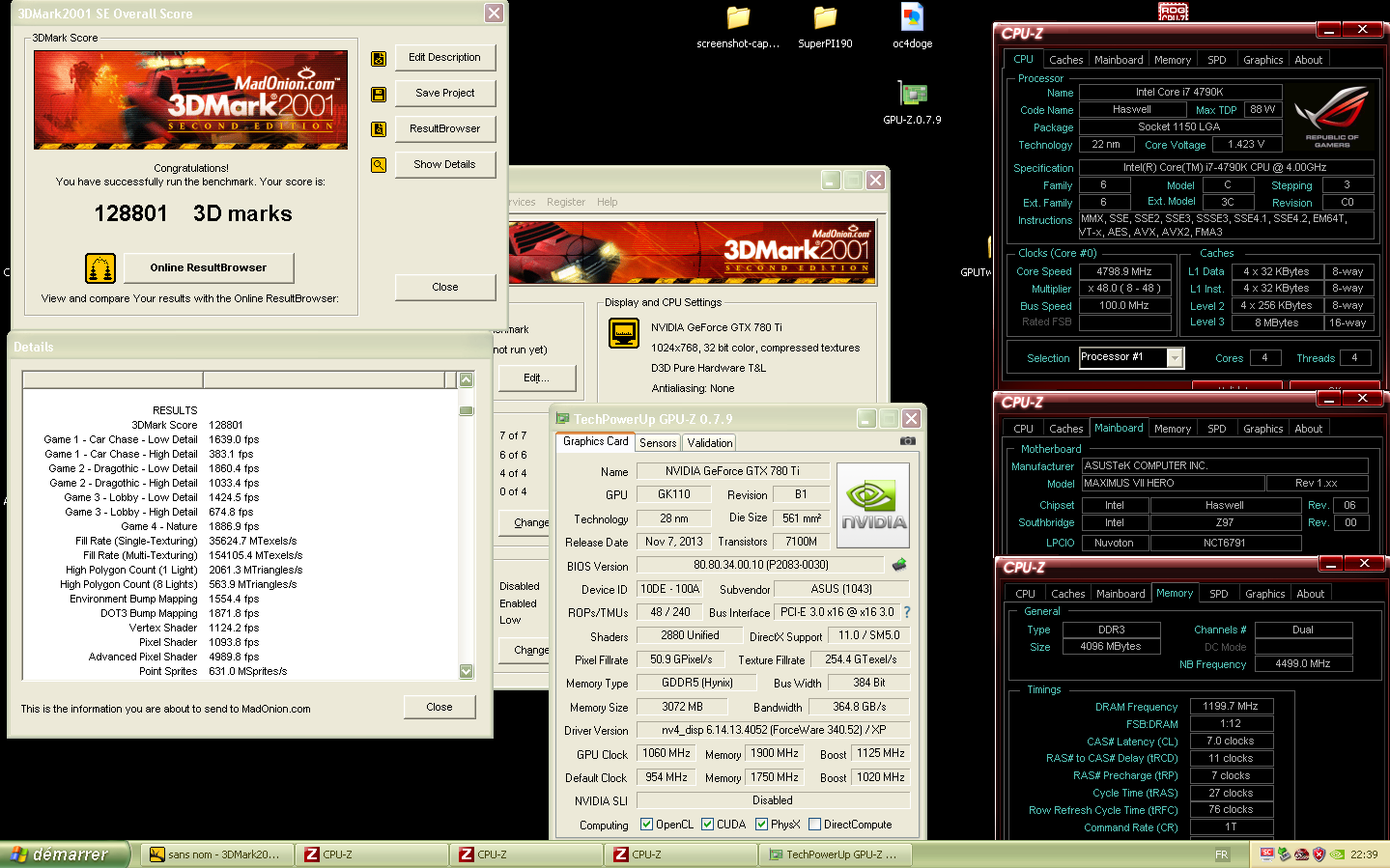Click the Show Details button
Screen dimensions: 1390x868
point(444,164)
